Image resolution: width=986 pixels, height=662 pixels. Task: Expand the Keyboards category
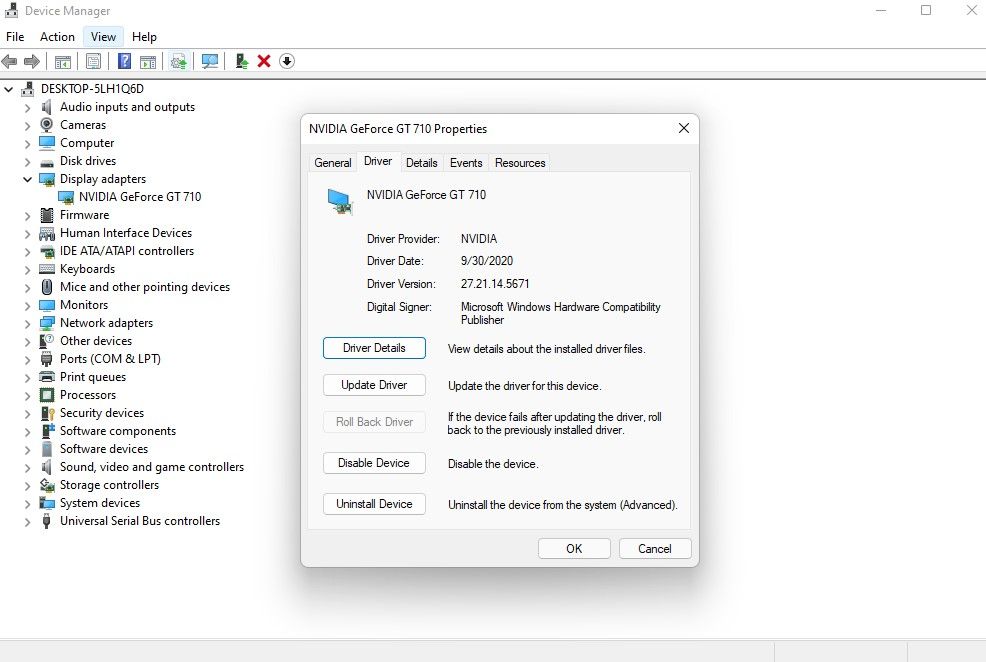[x=27, y=270]
